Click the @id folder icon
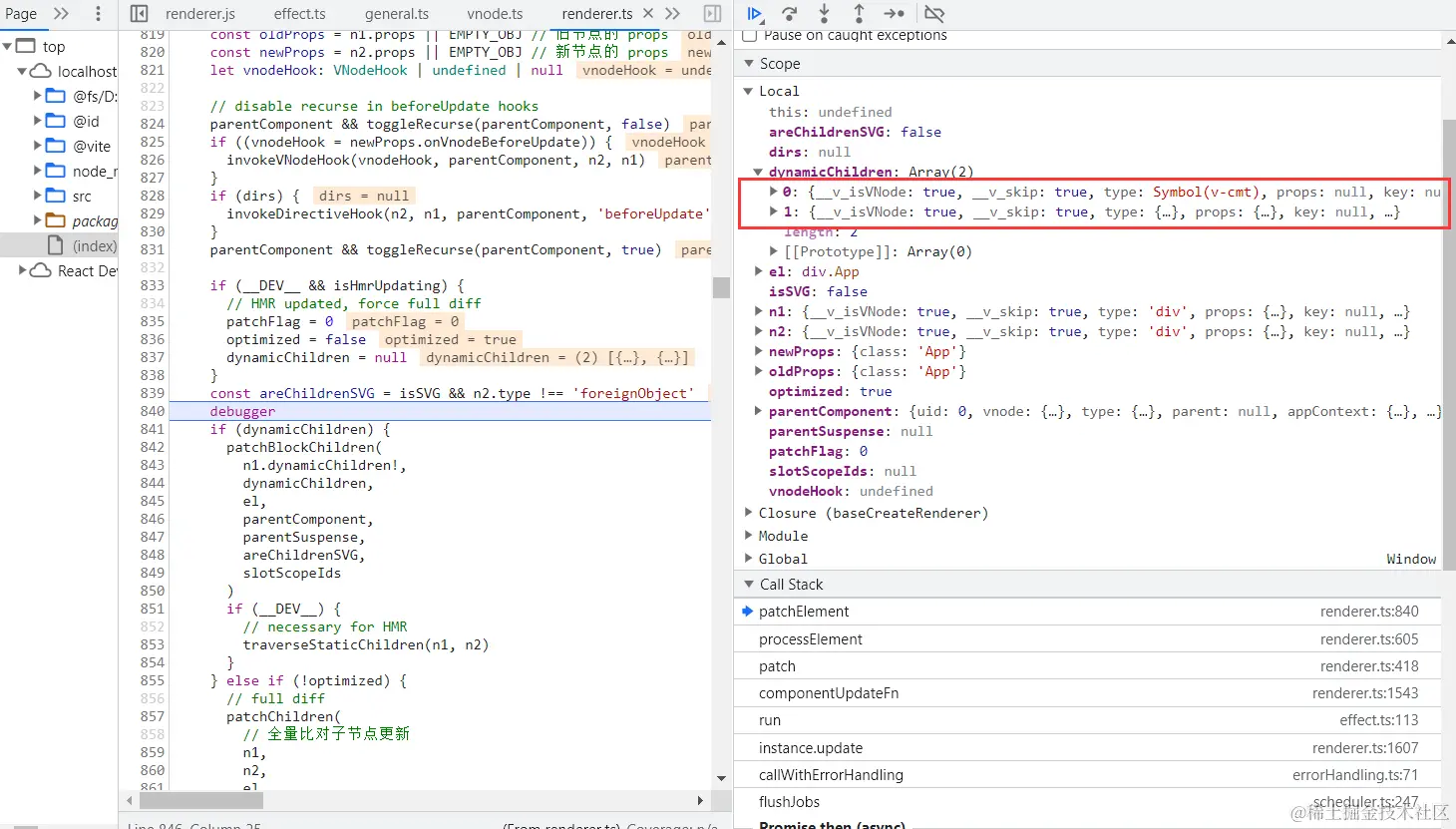This screenshot has height=829, width=1456. [56, 121]
